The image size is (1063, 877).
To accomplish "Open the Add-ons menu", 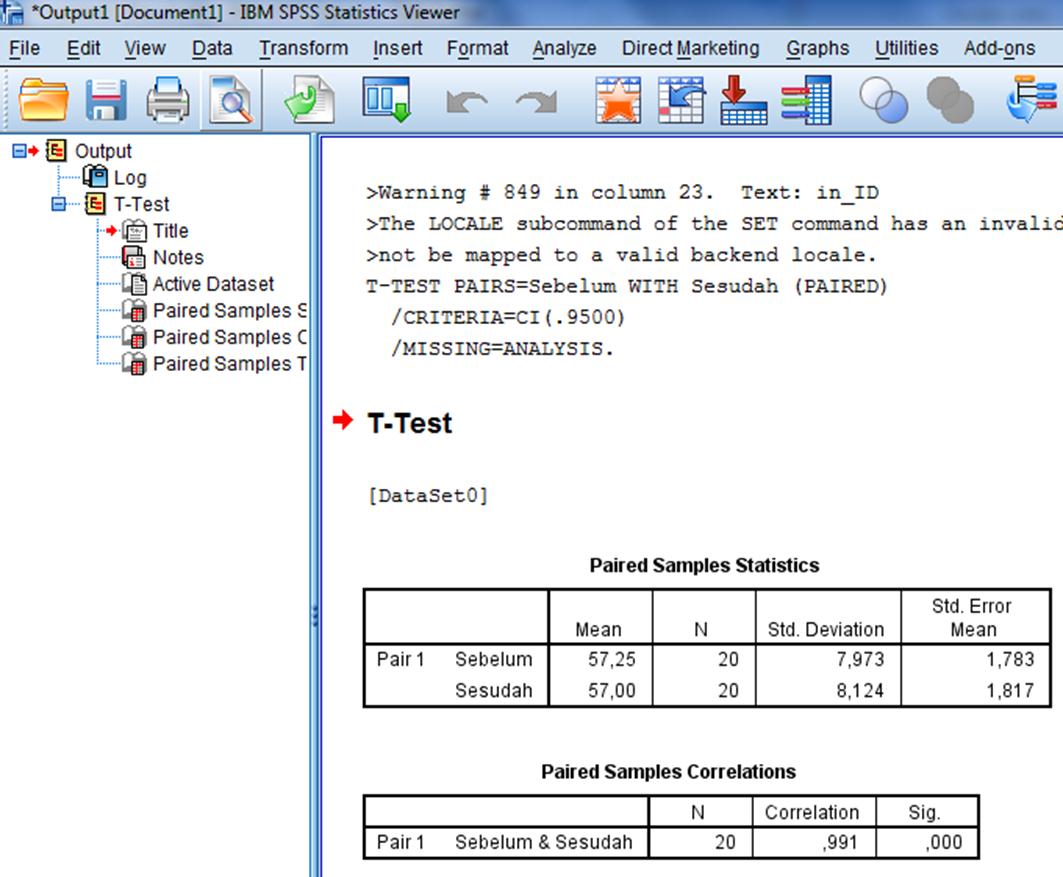I will [999, 48].
